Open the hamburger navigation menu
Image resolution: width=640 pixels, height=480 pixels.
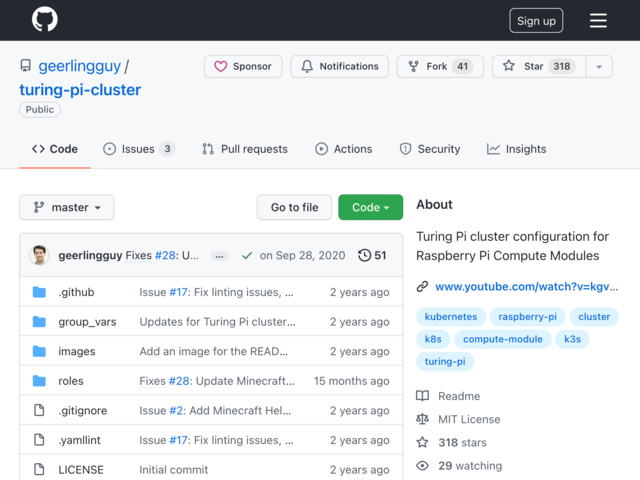pyautogui.click(x=598, y=20)
